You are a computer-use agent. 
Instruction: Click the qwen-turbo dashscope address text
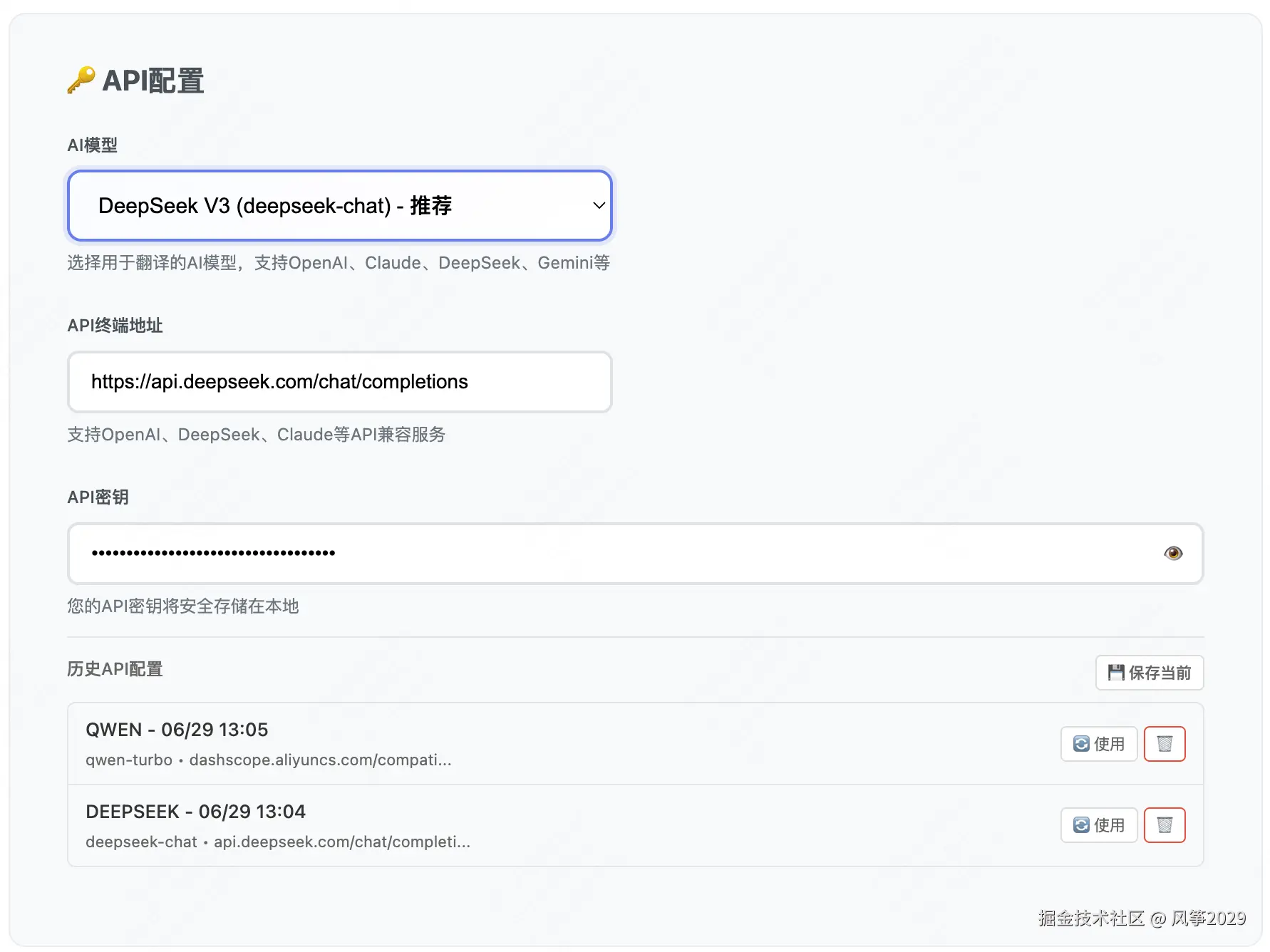(269, 760)
